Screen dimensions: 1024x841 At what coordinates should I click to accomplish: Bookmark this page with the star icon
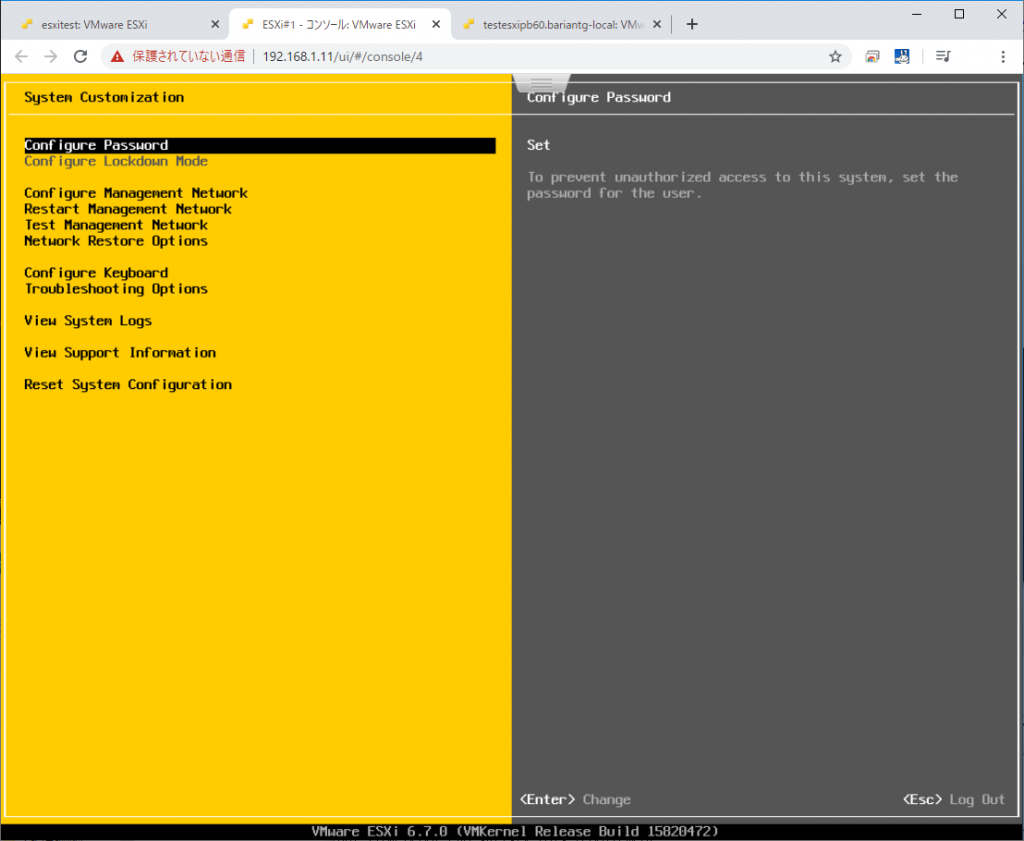835,57
